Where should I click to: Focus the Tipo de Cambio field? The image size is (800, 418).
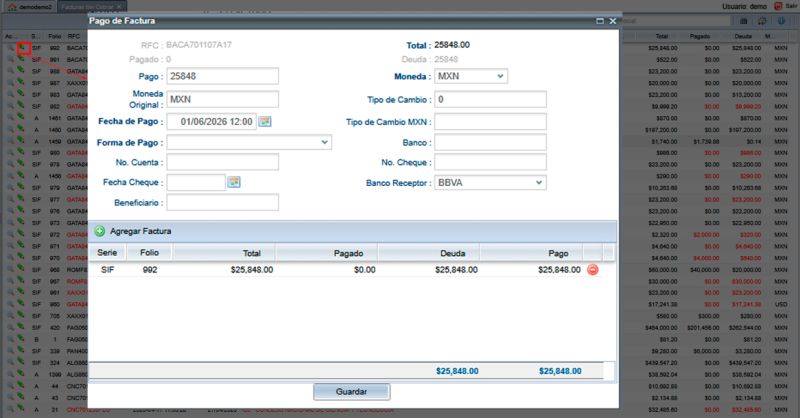tap(490, 99)
